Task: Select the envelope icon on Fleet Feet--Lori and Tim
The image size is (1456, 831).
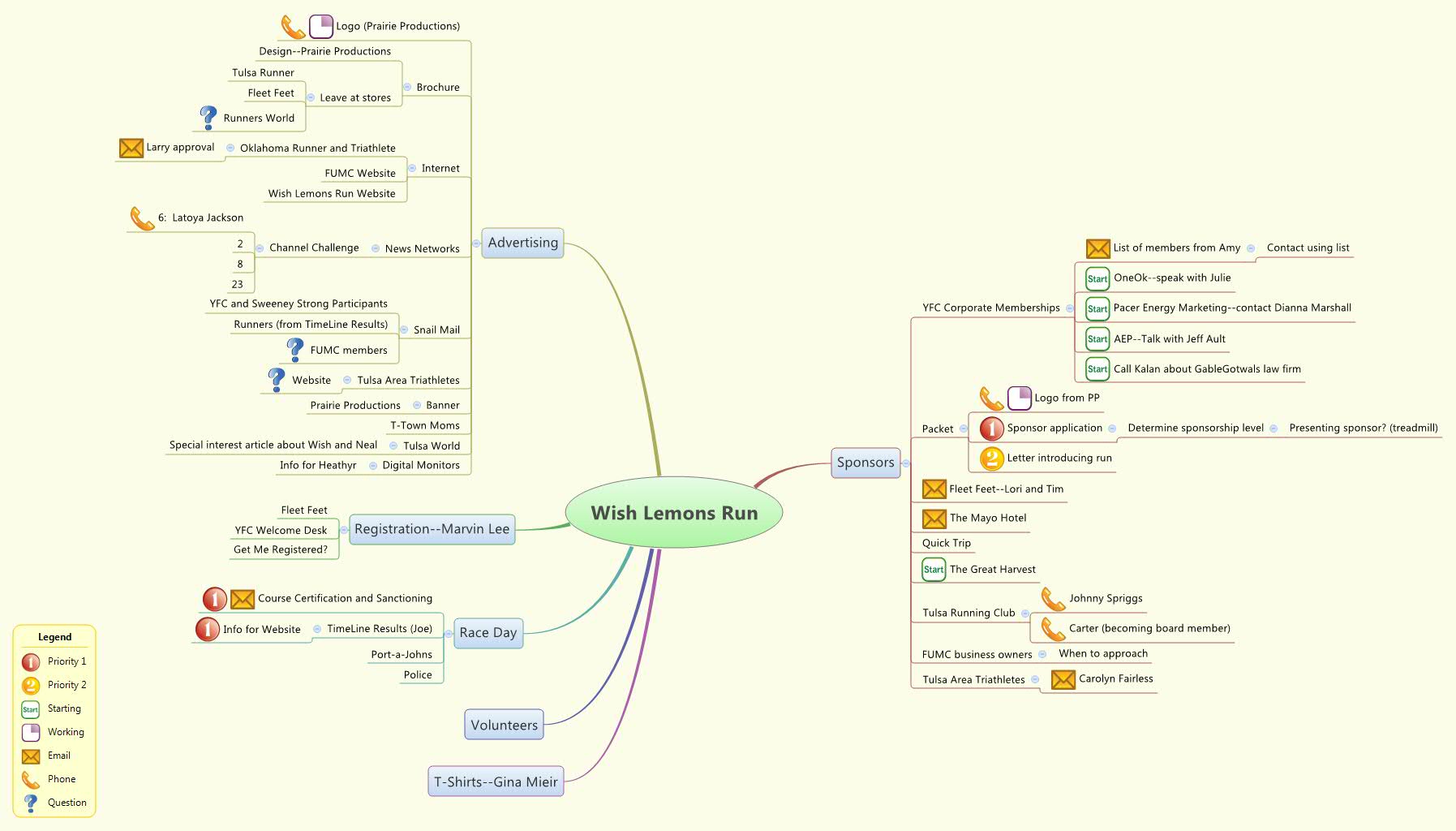Action: pyautogui.click(x=933, y=489)
